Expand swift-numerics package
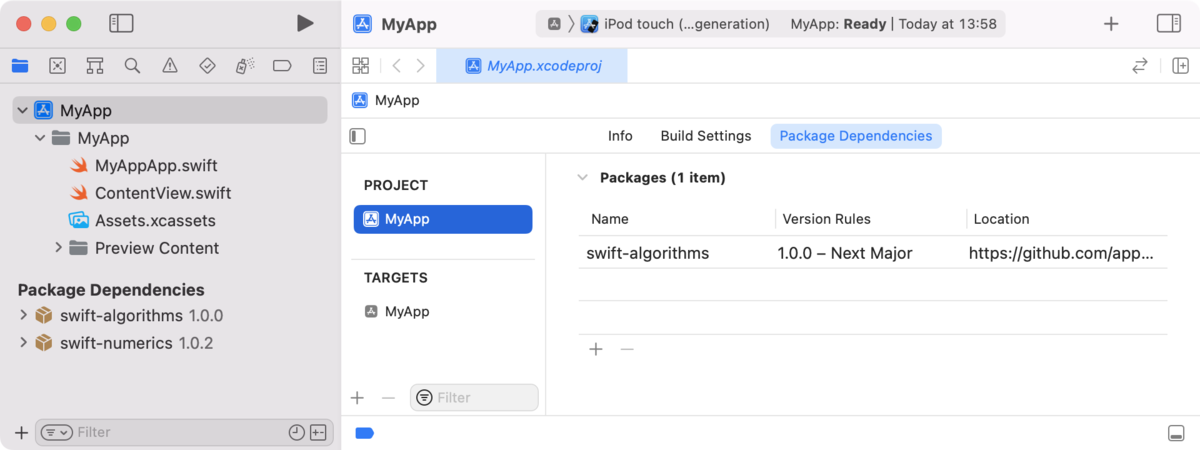The image size is (1200, 450). click(x=23, y=343)
